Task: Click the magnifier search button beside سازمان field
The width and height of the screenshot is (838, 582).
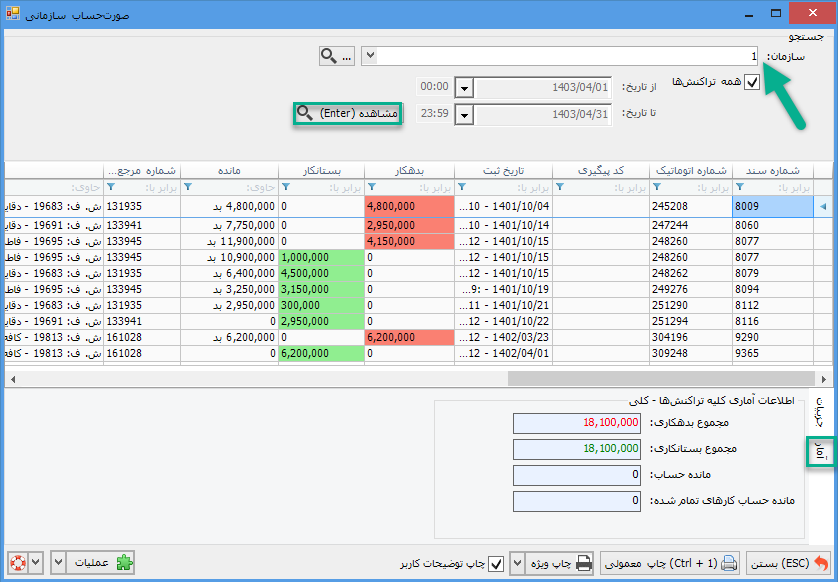Action: pyautogui.click(x=337, y=56)
